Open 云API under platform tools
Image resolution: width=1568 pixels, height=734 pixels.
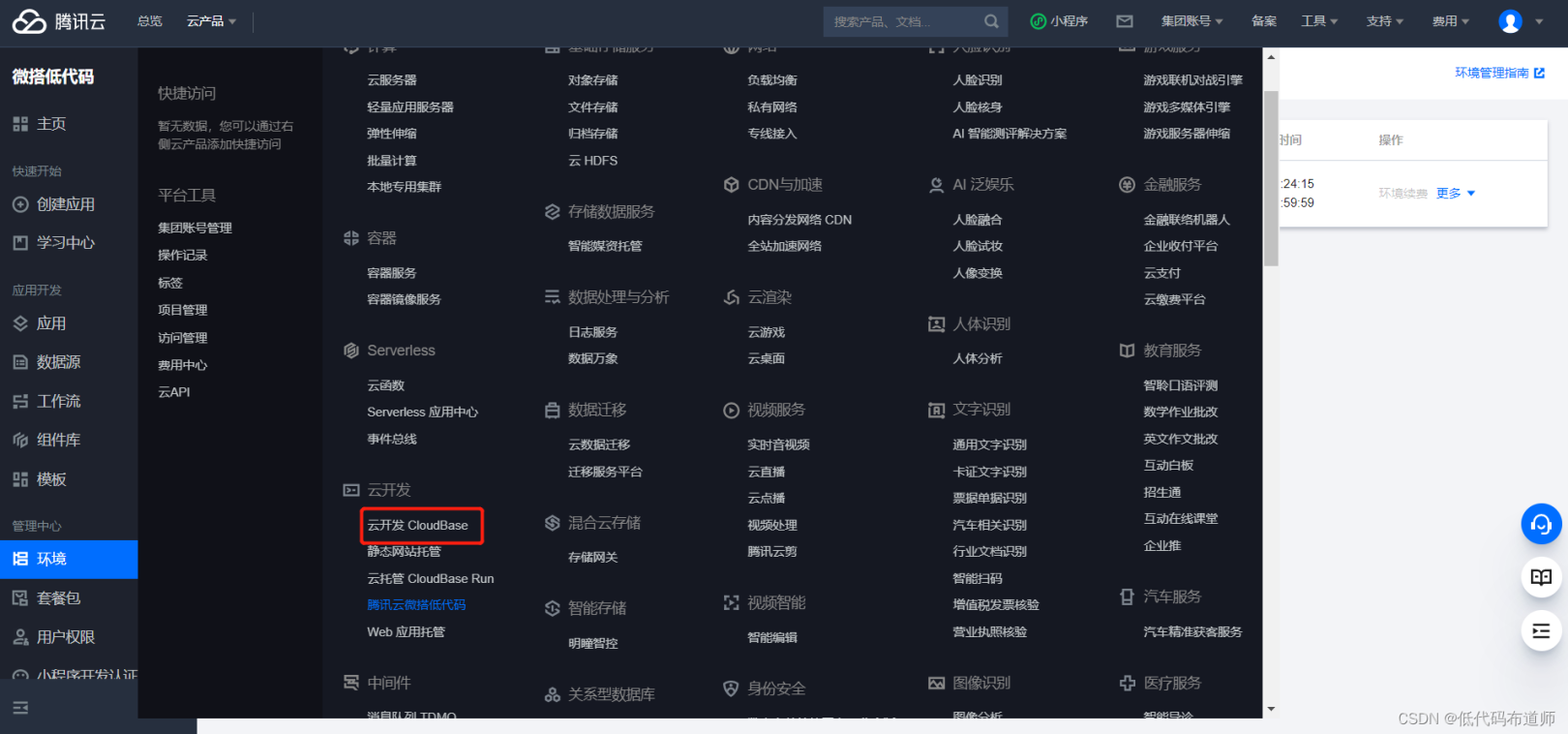(174, 392)
